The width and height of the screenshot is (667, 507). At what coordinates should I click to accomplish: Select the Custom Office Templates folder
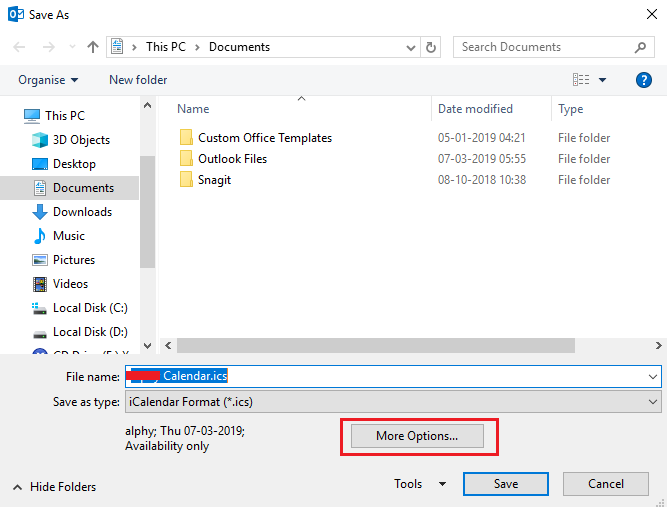tap(264, 138)
